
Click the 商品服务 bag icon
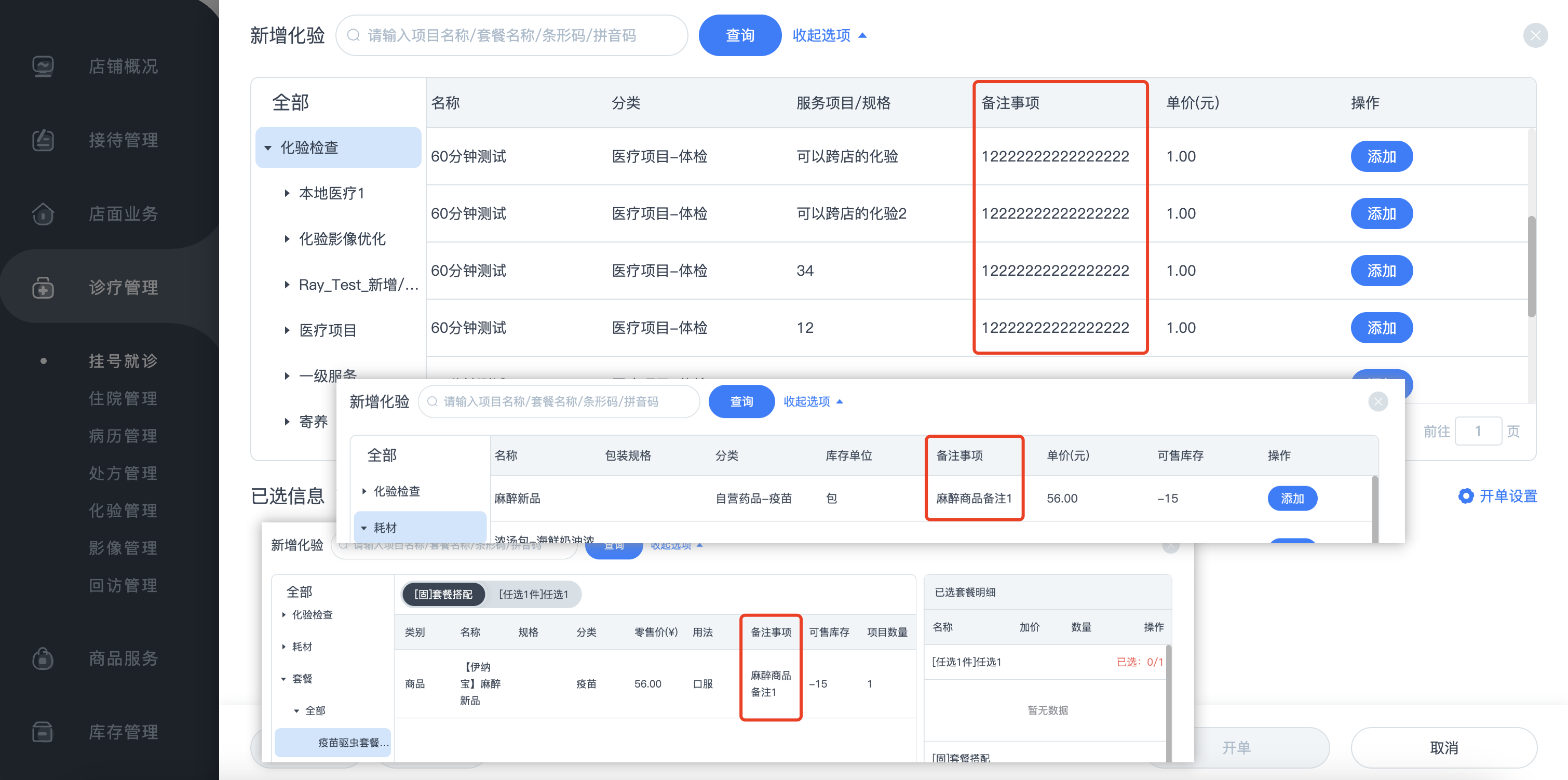click(43, 658)
